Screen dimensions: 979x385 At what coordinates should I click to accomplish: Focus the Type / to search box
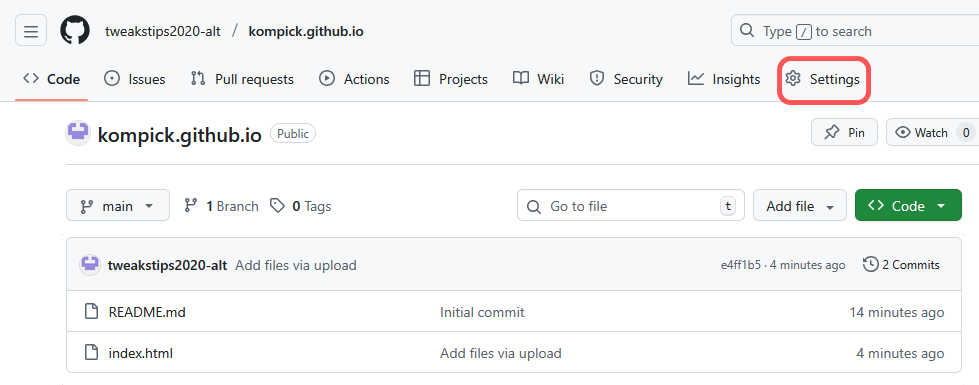855,31
